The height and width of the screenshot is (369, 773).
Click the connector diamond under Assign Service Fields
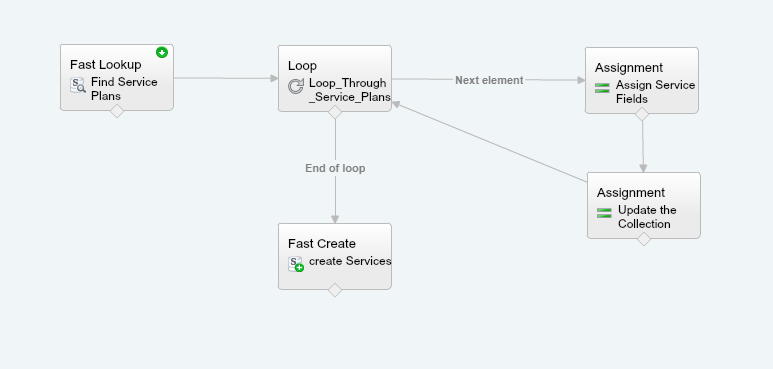(x=642, y=114)
